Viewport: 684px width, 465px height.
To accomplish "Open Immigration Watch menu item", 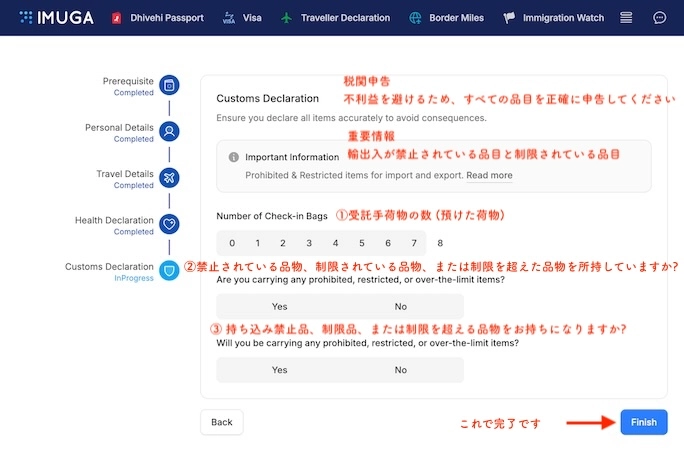I will click(563, 18).
